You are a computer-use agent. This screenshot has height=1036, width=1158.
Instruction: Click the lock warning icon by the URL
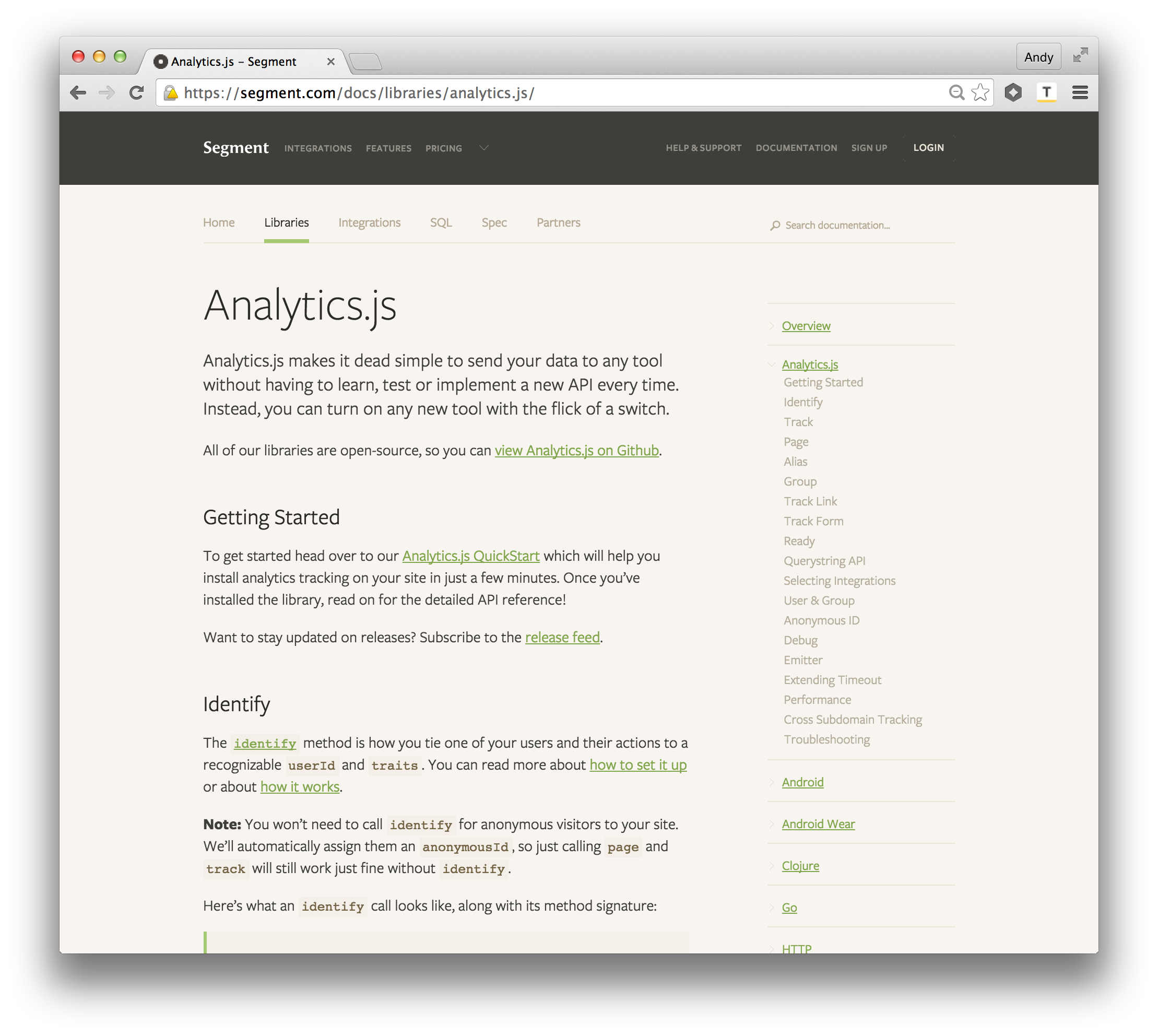pos(170,93)
